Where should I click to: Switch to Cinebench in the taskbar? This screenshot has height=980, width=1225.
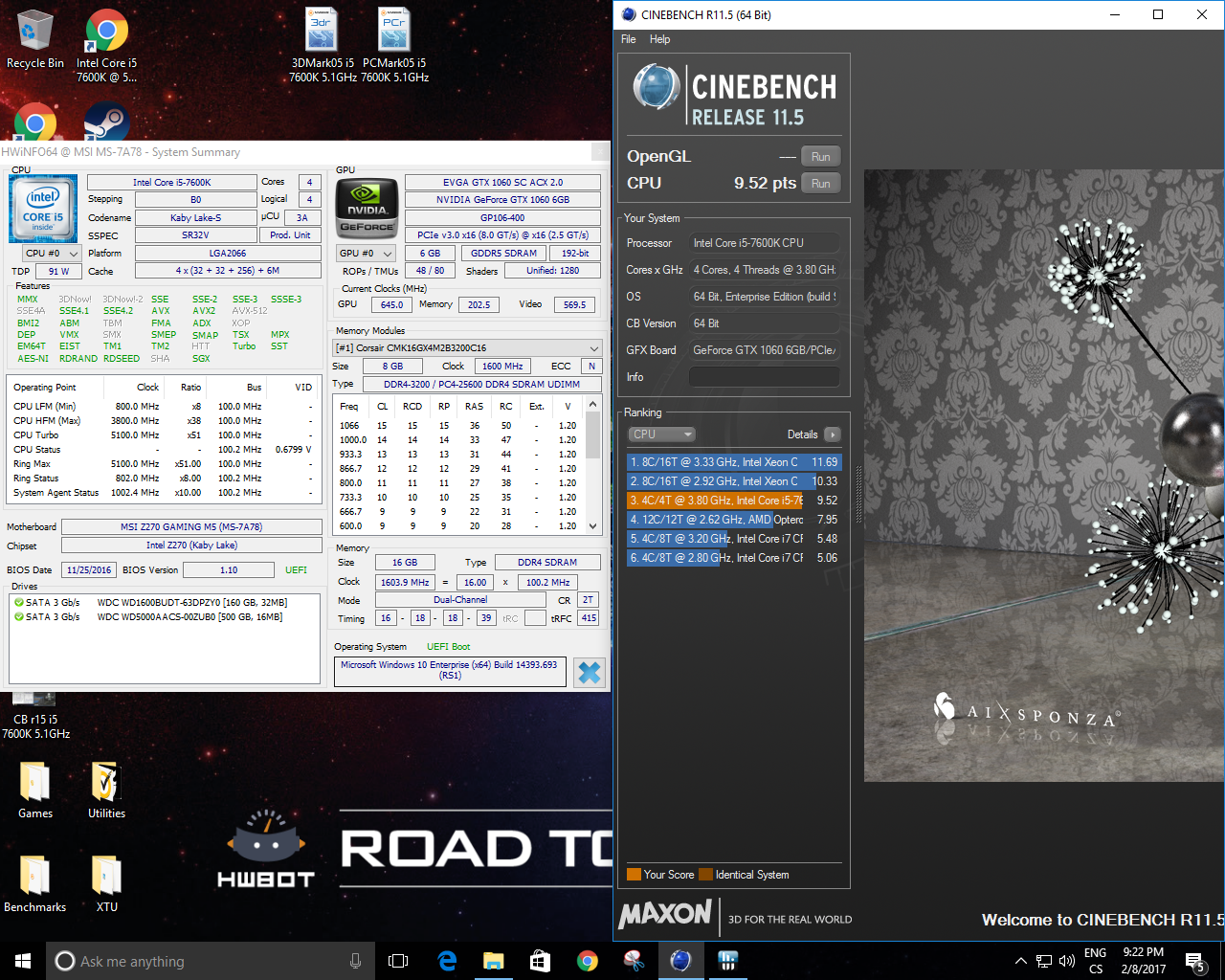coord(680,961)
